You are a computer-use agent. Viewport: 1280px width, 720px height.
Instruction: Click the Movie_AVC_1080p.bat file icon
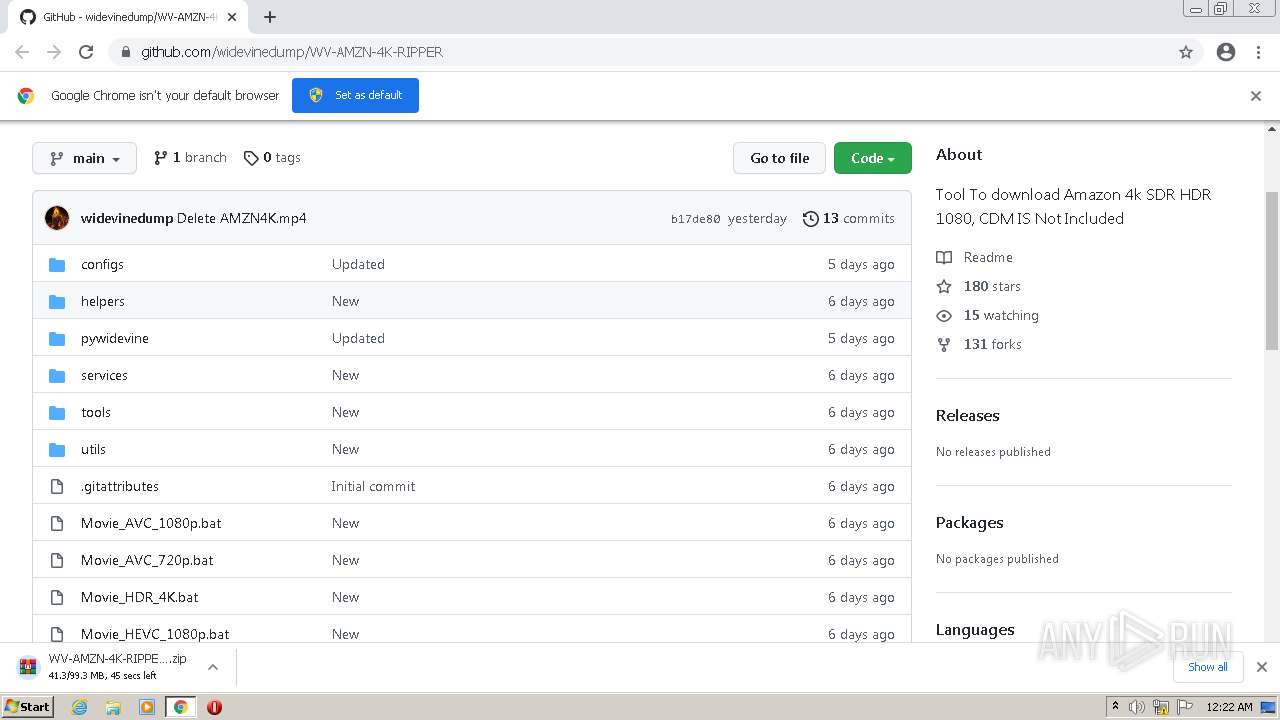point(57,523)
